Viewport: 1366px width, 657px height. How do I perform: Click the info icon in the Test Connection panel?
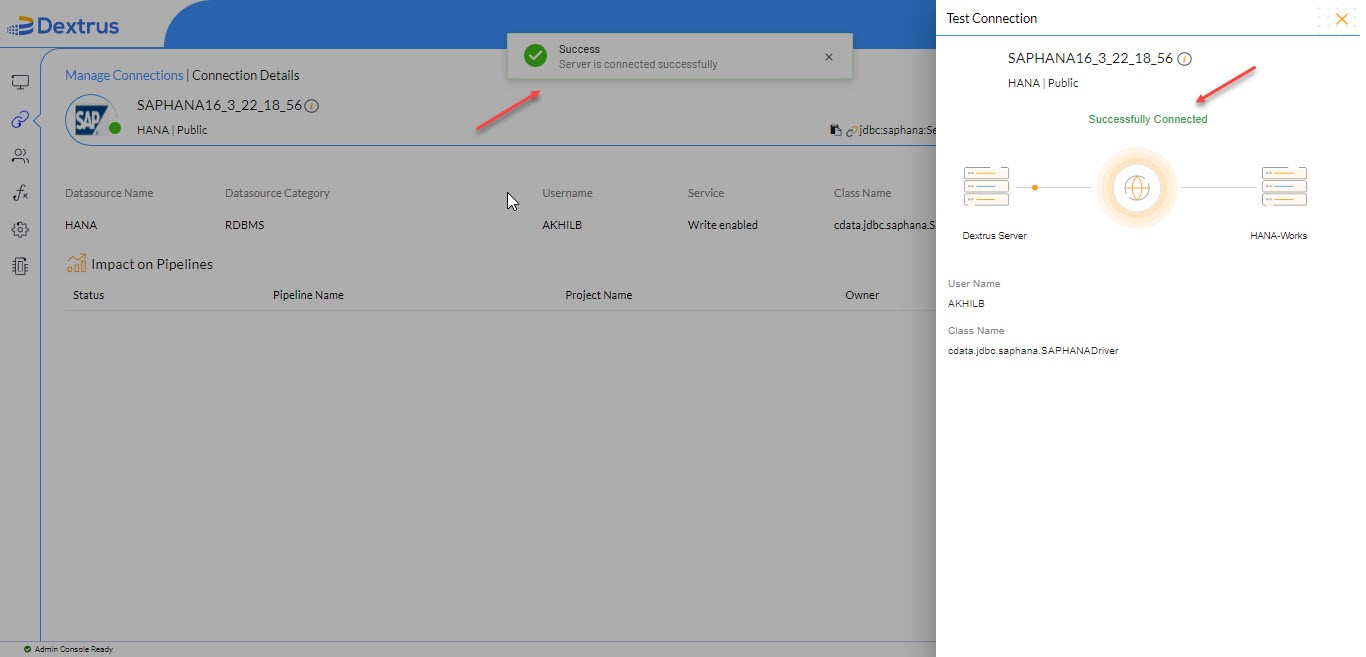[1184, 59]
